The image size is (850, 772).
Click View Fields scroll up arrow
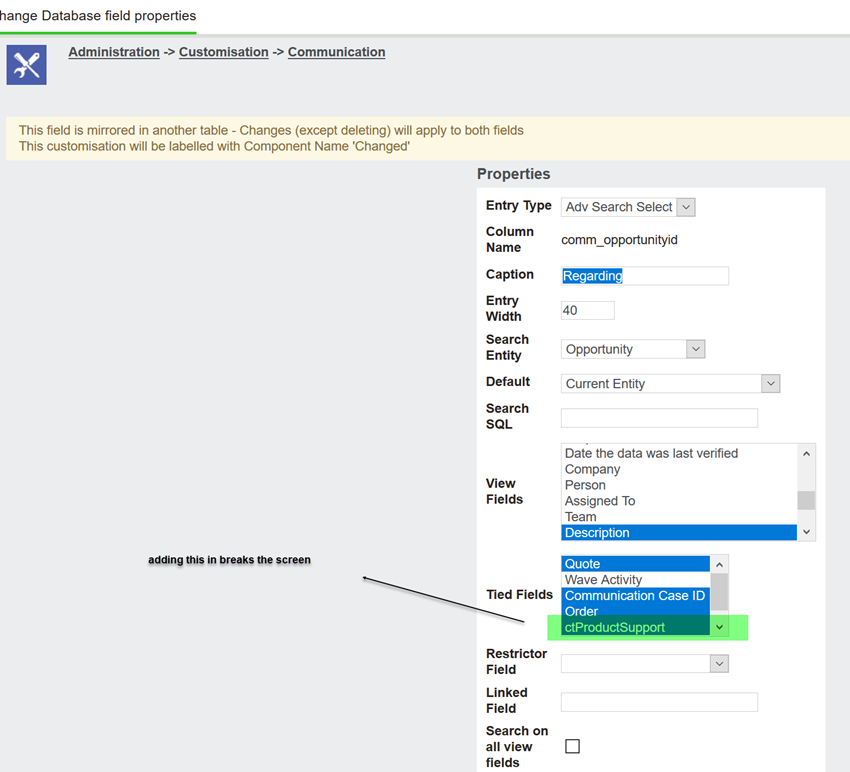(x=807, y=454)
